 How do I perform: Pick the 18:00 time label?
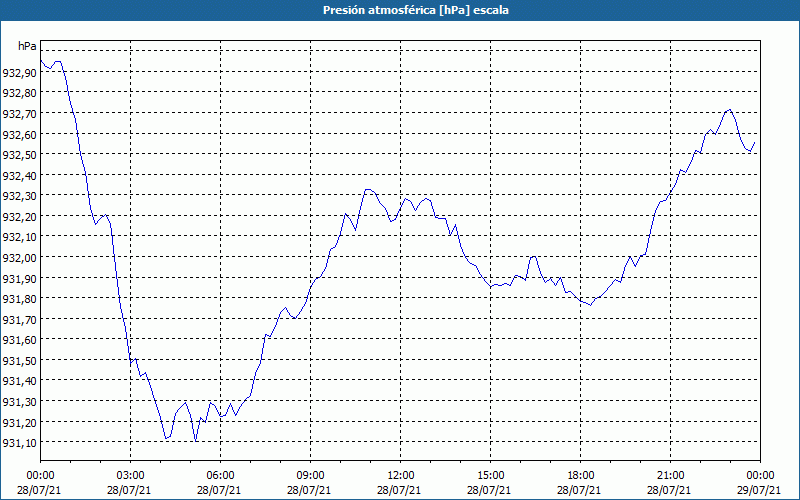581,476
